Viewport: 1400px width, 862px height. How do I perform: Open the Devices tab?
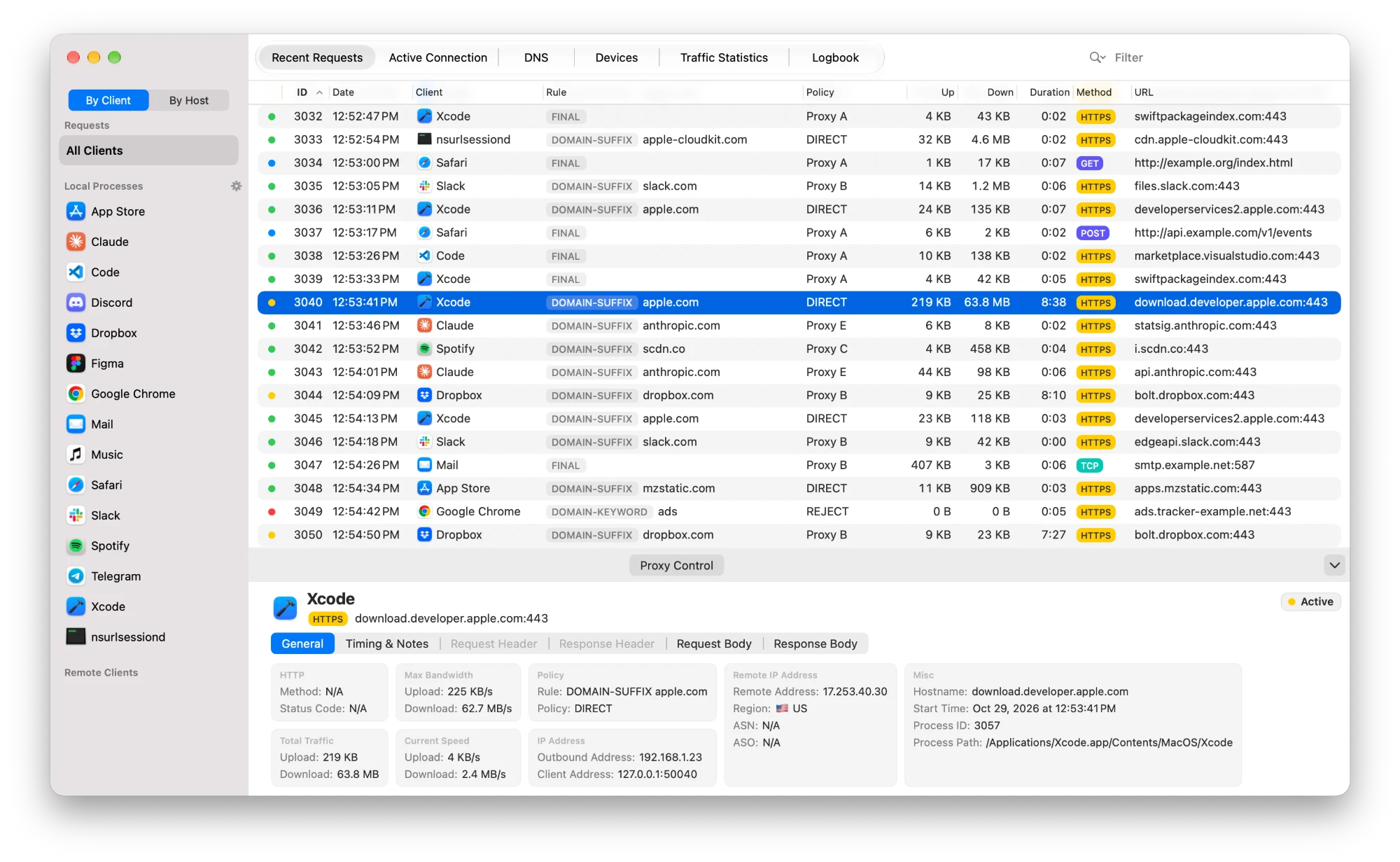coord(617,57)
